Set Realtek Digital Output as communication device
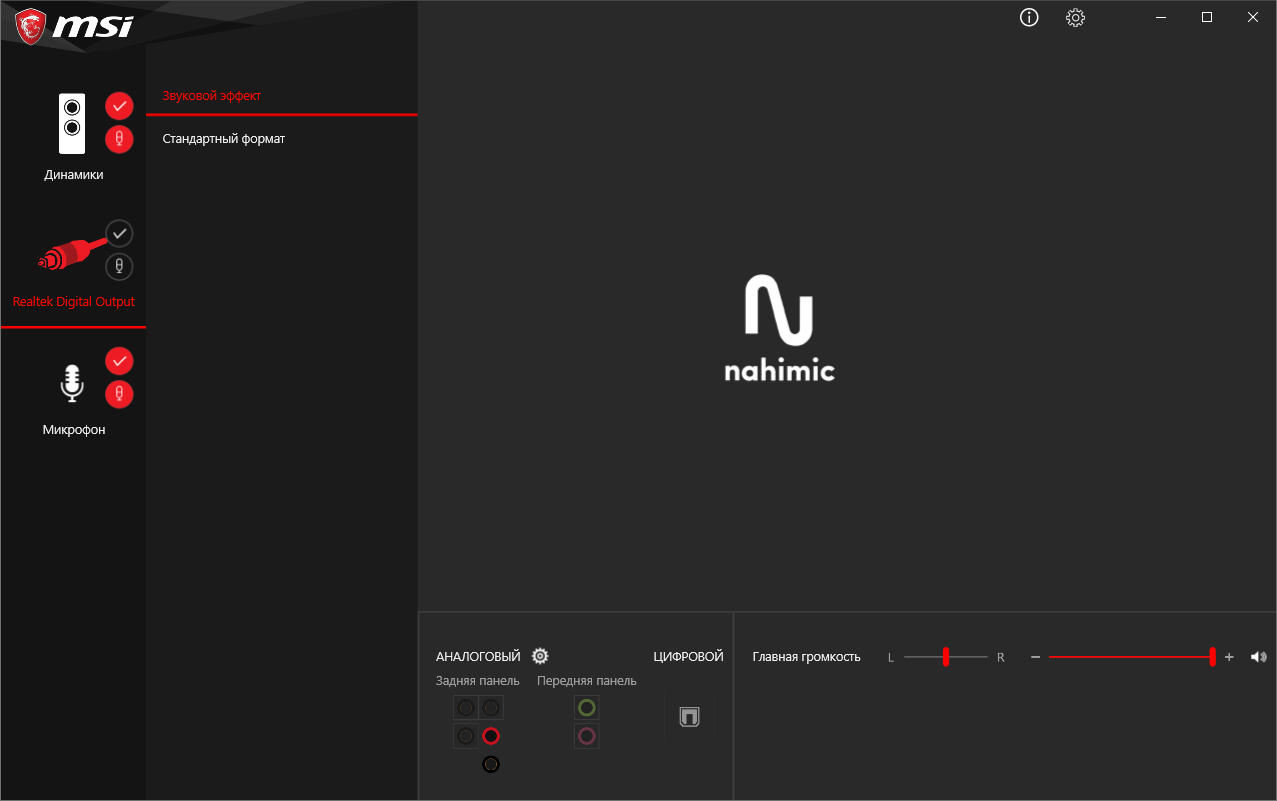Screen dimensions: 1277x801 (119, 266)
